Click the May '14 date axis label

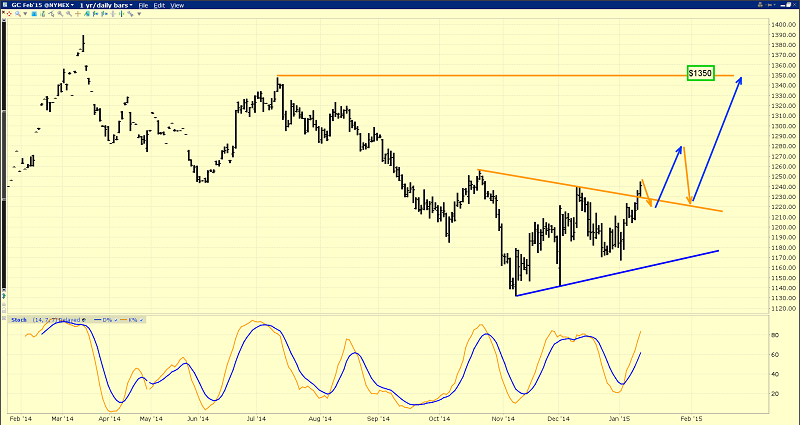pos(152,418)
